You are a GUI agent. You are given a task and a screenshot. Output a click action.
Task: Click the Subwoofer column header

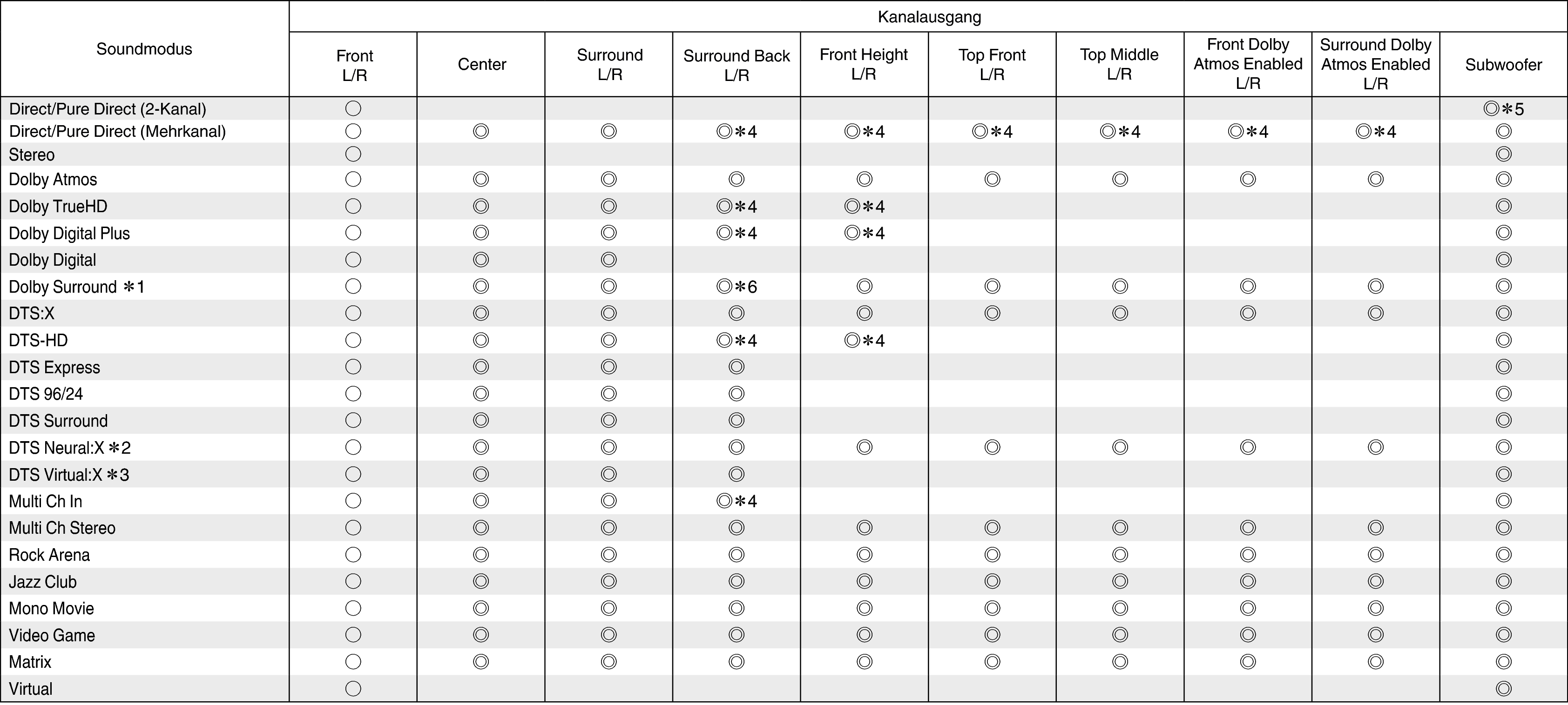point(1503,65)
